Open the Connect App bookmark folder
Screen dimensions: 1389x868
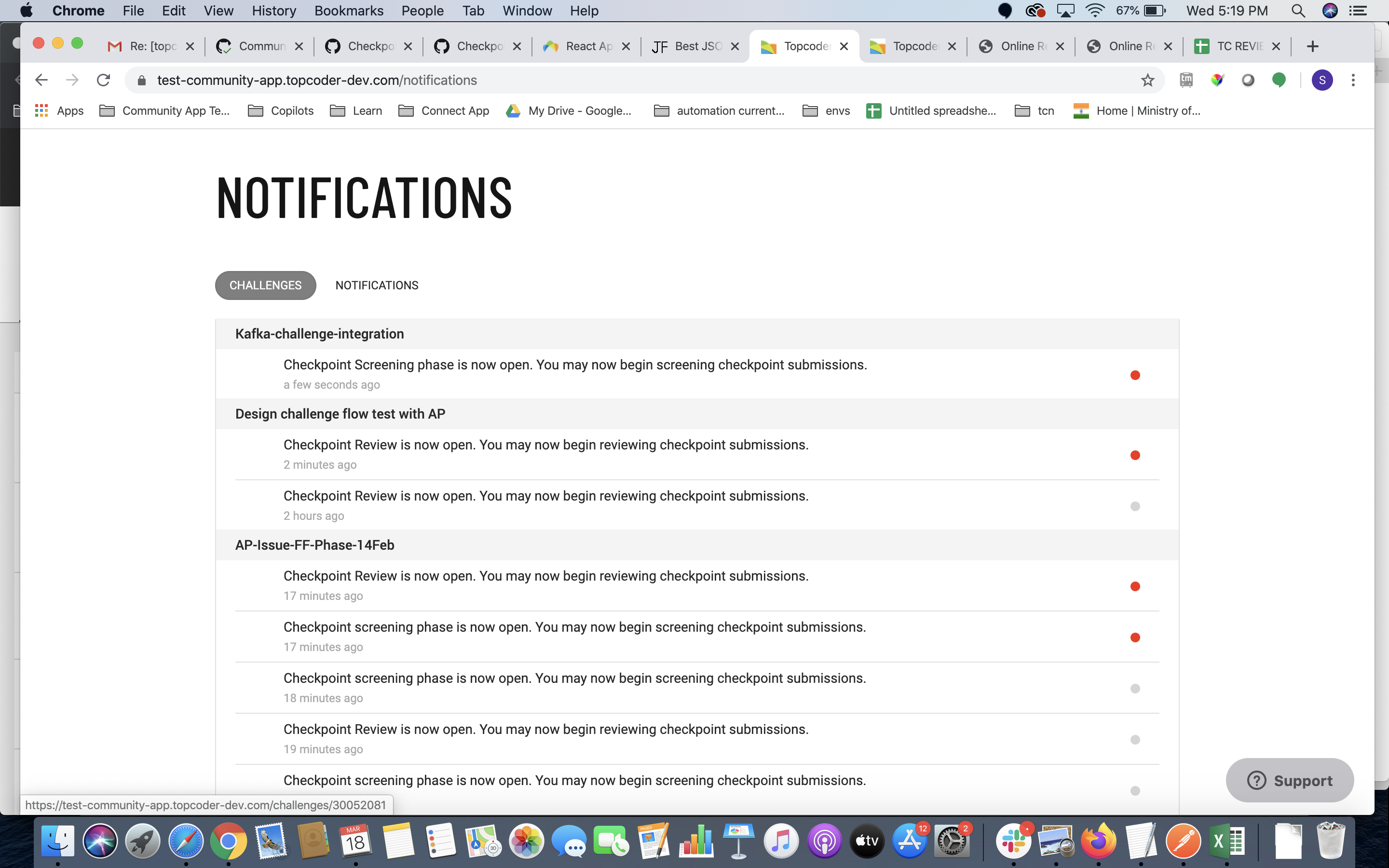pos(444,111)
